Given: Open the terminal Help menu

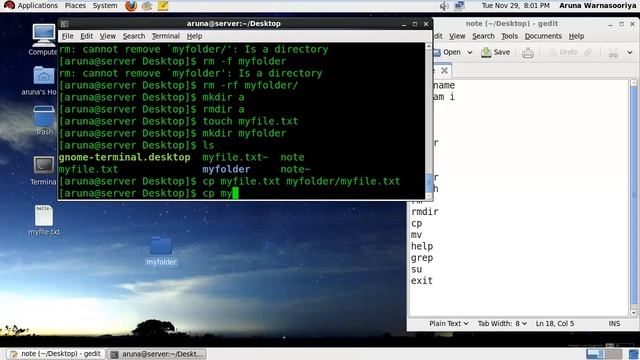Looking at the screenshot, I should point(194,36).
